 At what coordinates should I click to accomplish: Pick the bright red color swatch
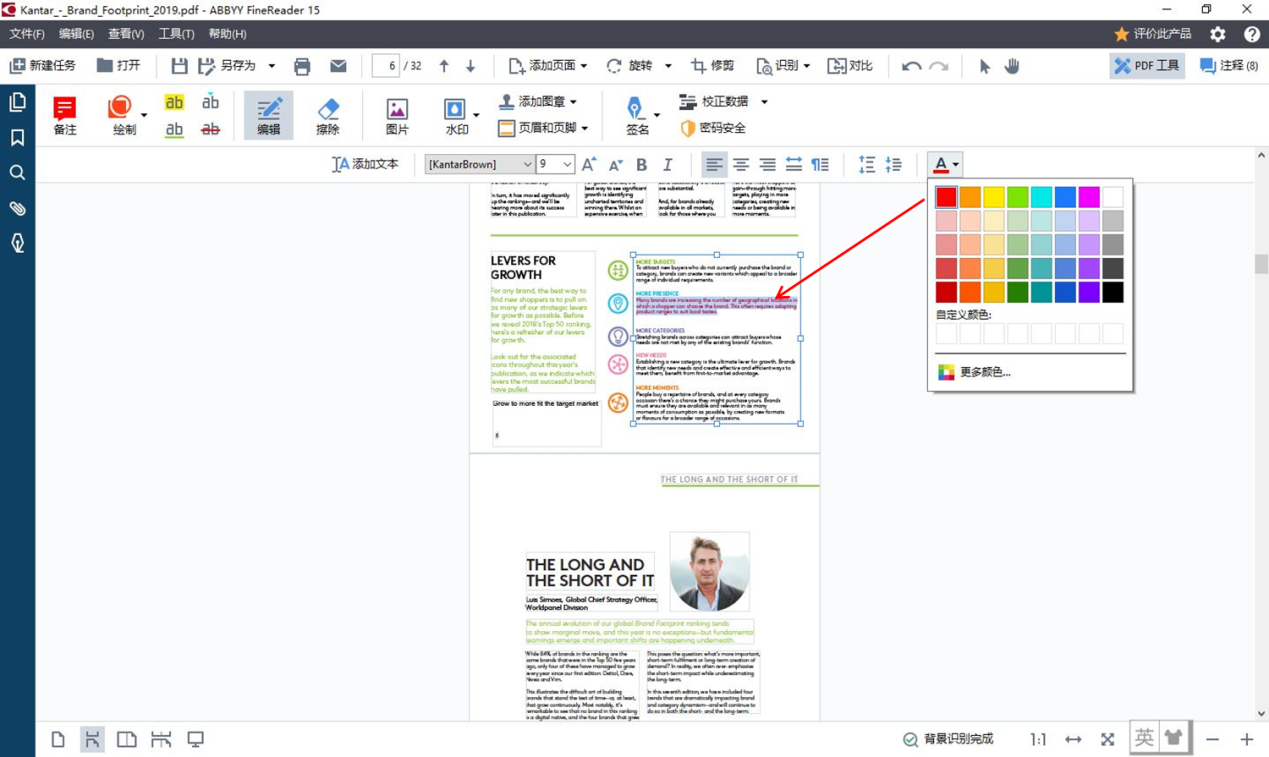946,197
